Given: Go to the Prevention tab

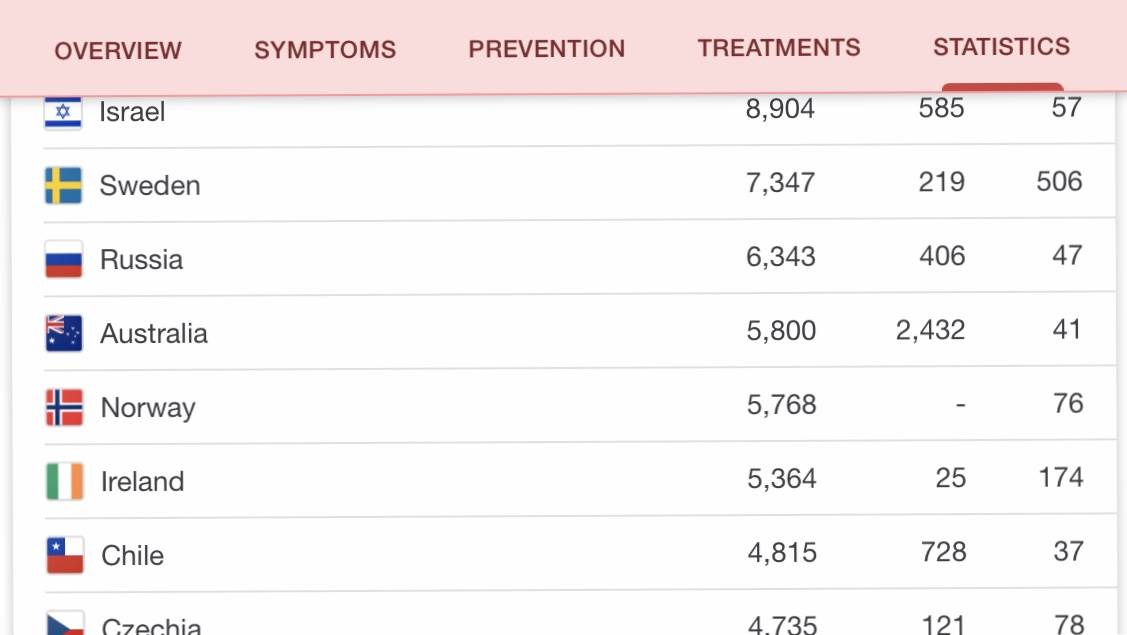Looking at the screenshot, I should click(547, 49).
